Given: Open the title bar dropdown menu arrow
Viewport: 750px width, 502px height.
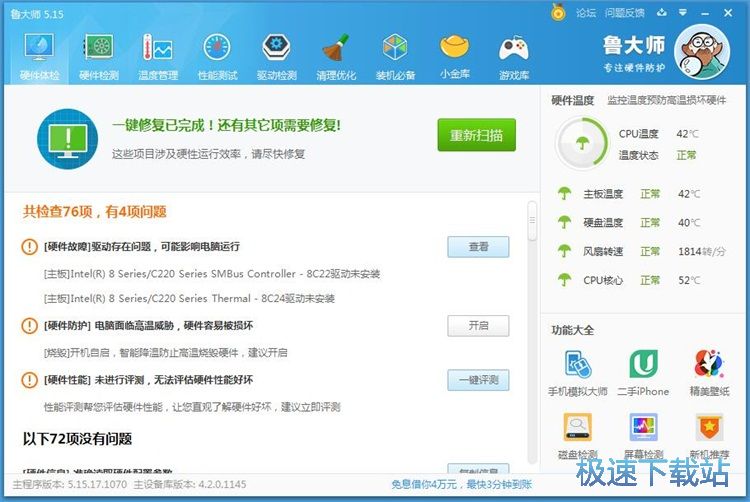Looking at the screenshot, I should [x=683, y=12].
